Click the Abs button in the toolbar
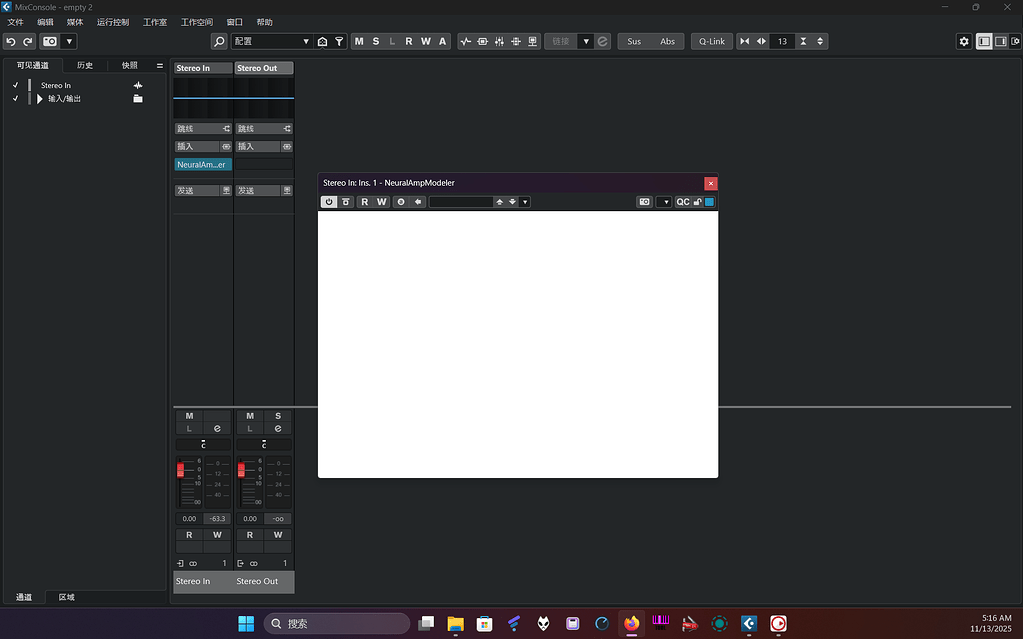Viewport: 1023px width, 639px height. coord(668,41)
